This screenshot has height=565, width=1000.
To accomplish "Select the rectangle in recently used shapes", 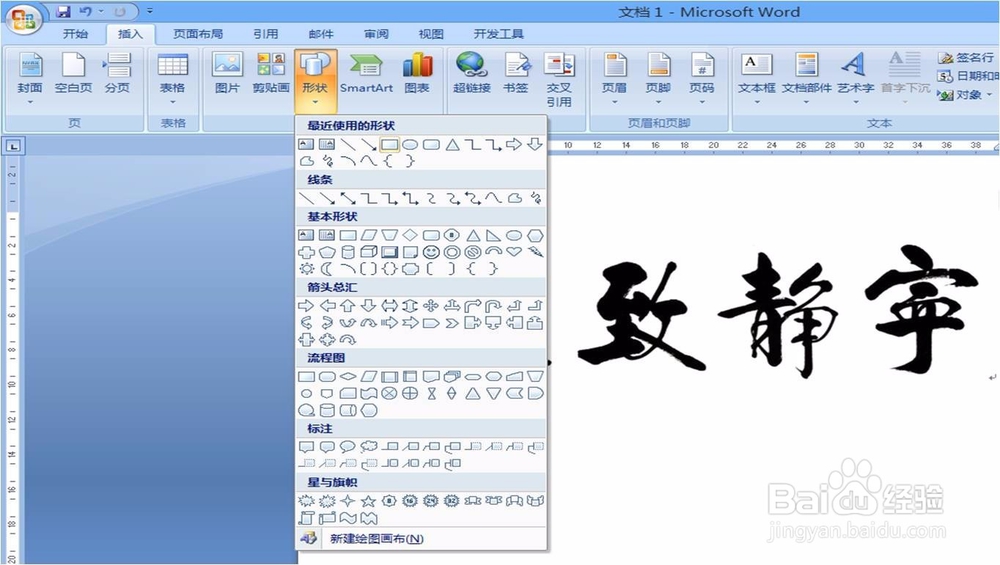I will (x=390, y=145).
